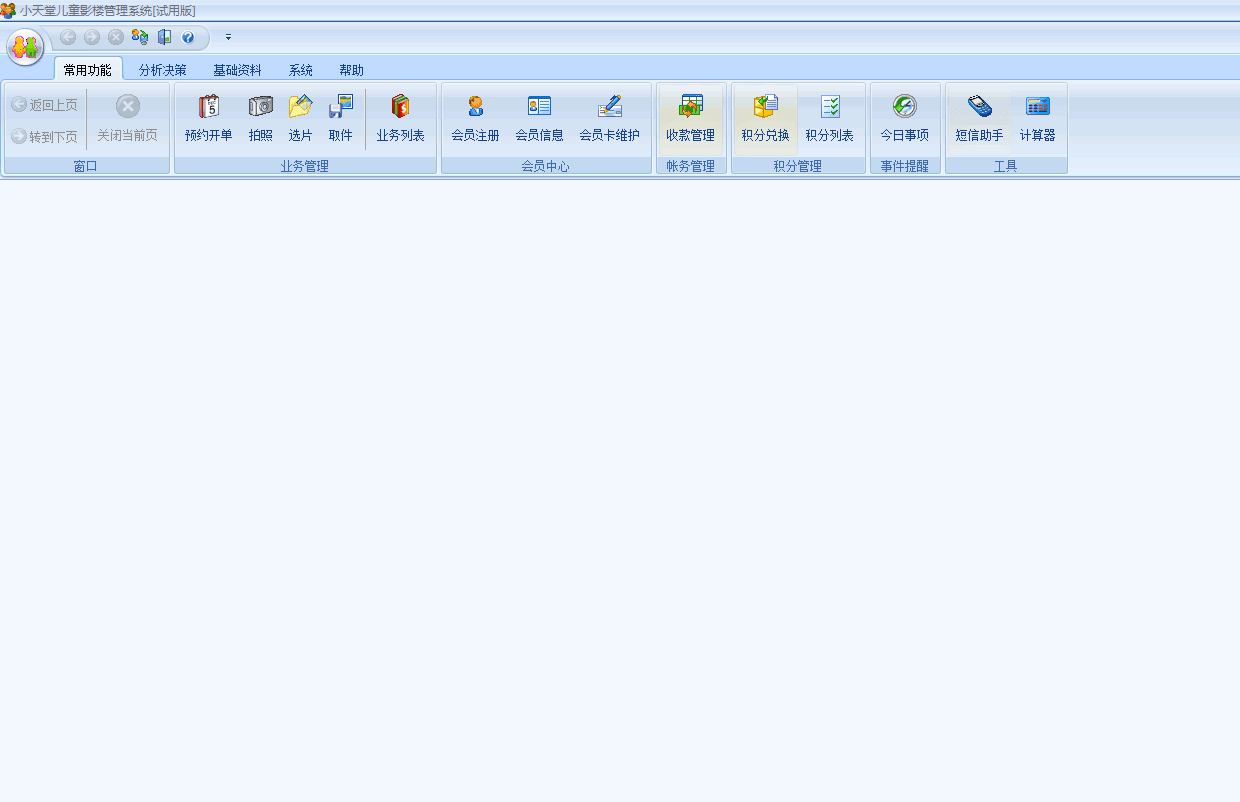Open the 预约开单 booking order tool
The image size is (1240, 802).
coord(208,118)
